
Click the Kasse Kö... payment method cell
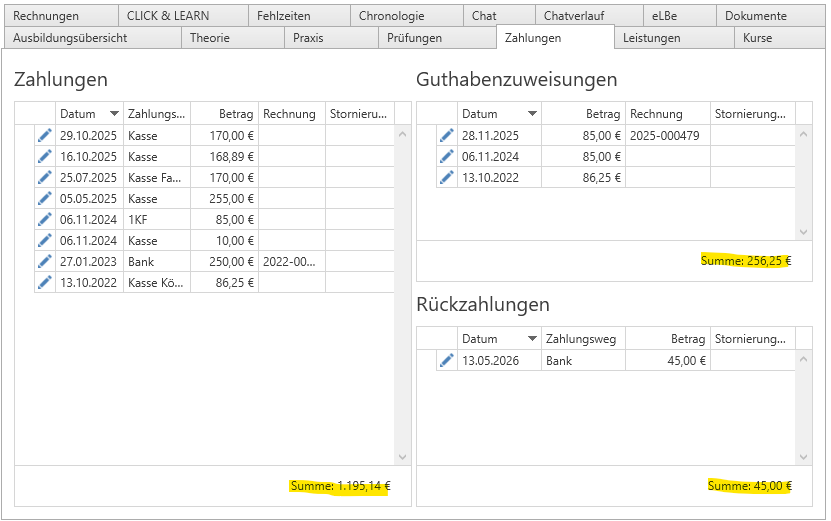click(x=157, y=282)
